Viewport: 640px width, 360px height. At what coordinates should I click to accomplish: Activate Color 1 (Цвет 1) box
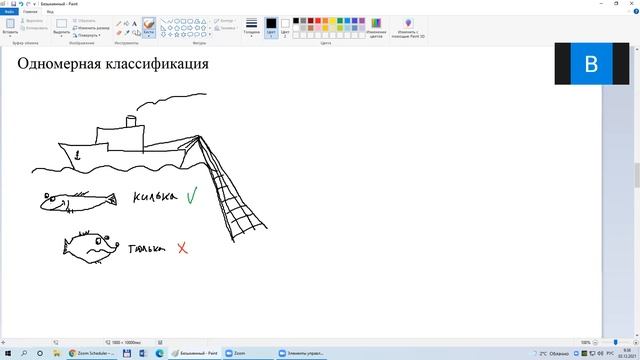point(271,27)
